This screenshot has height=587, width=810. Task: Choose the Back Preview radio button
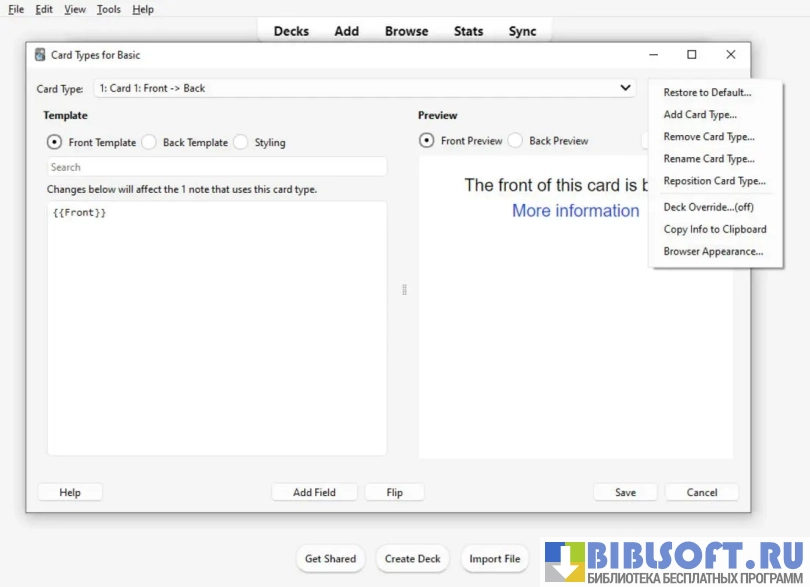point(515,141)
